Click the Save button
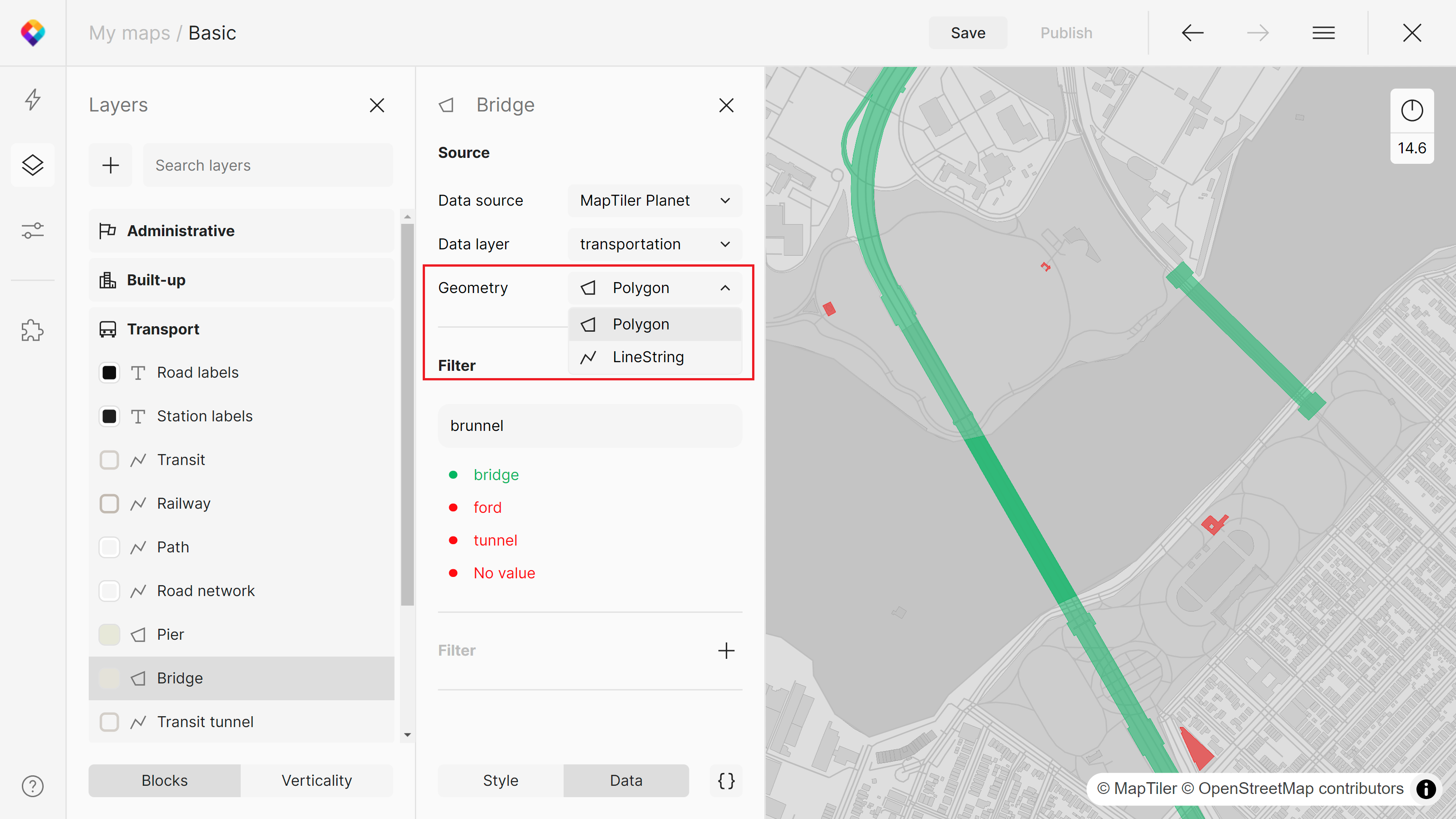 point(968,33)
